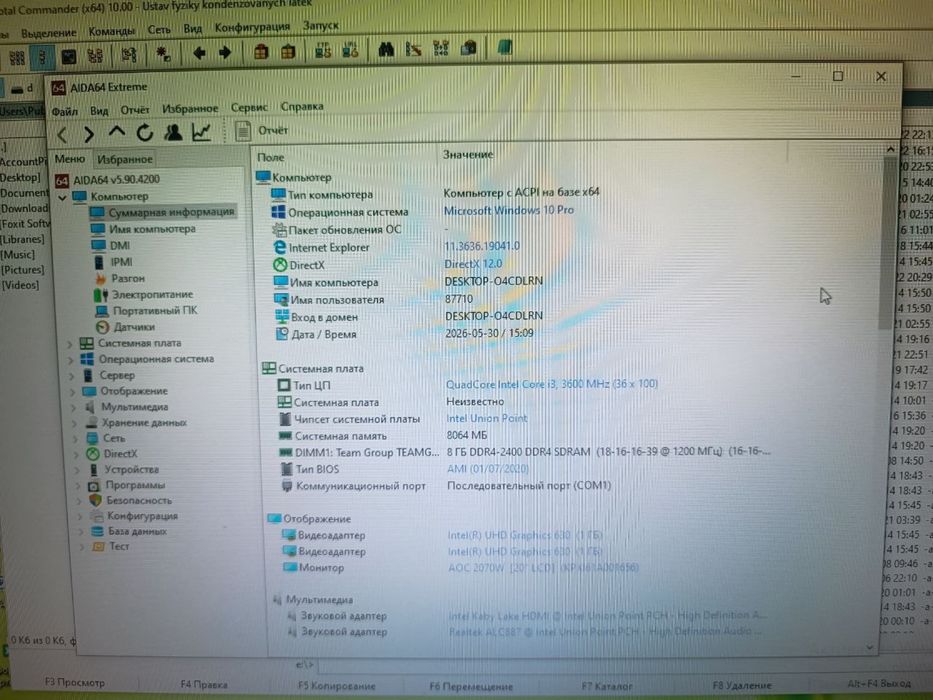The height and width of the screenshot is (700, 933).
Task: Expand the Отображение tree node
Action: coord(73,392)
